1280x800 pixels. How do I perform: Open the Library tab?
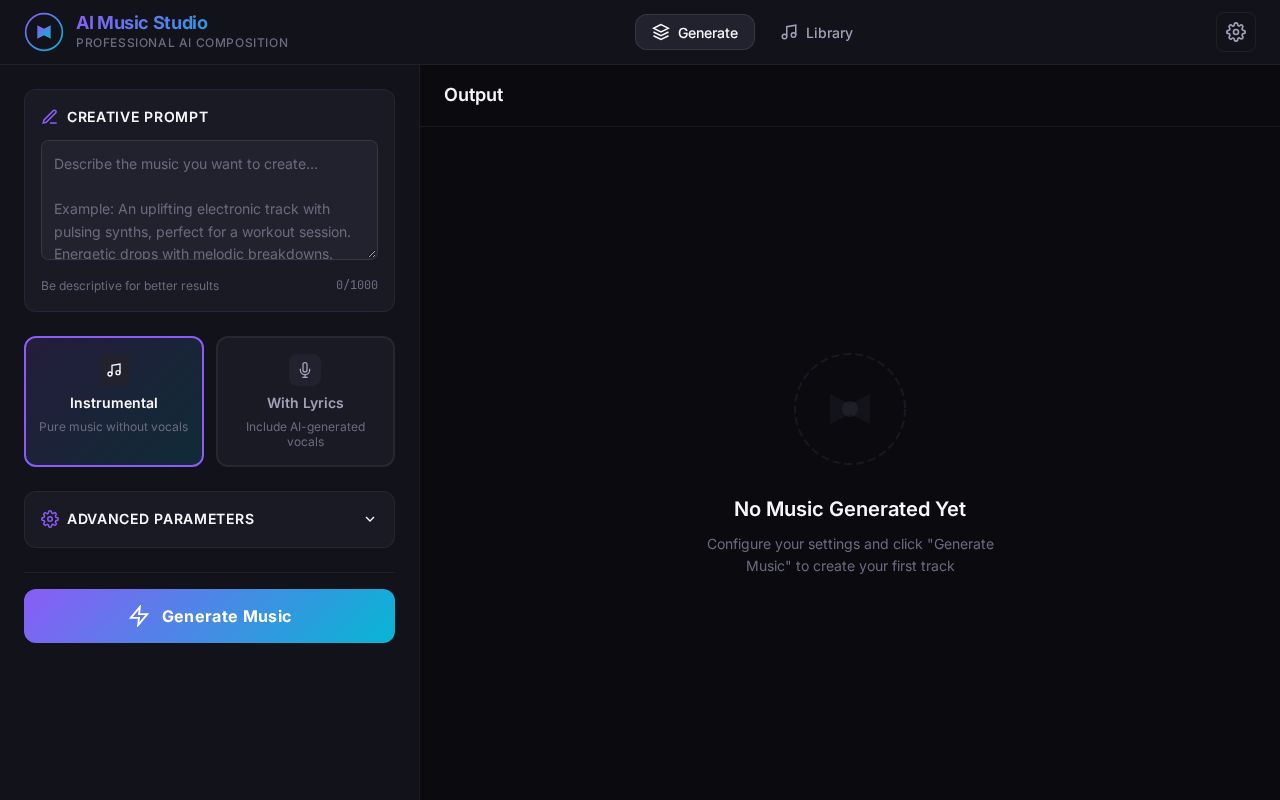817,32
